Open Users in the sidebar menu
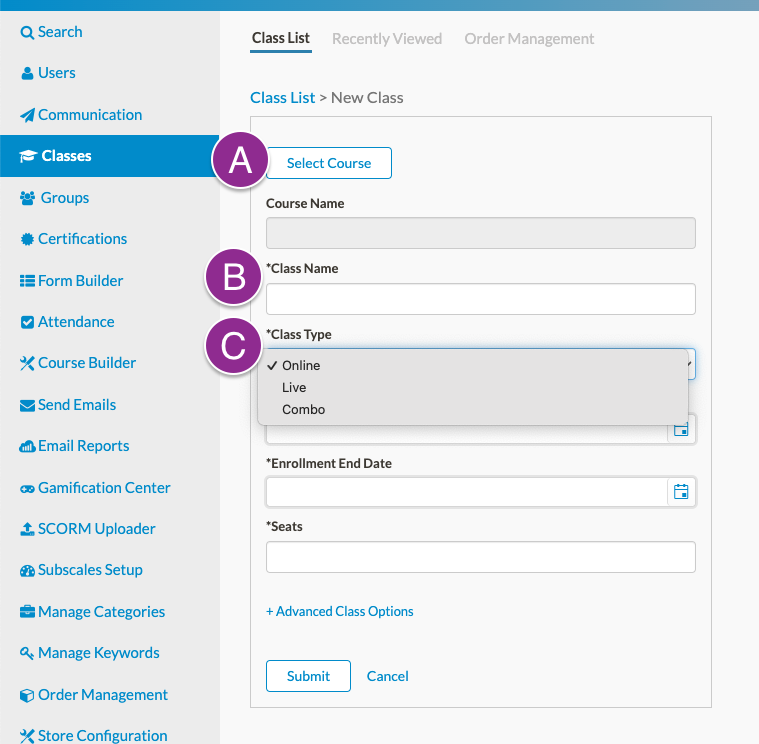The height and width of the screenshot is (744, 759). (x=57, y=73)
